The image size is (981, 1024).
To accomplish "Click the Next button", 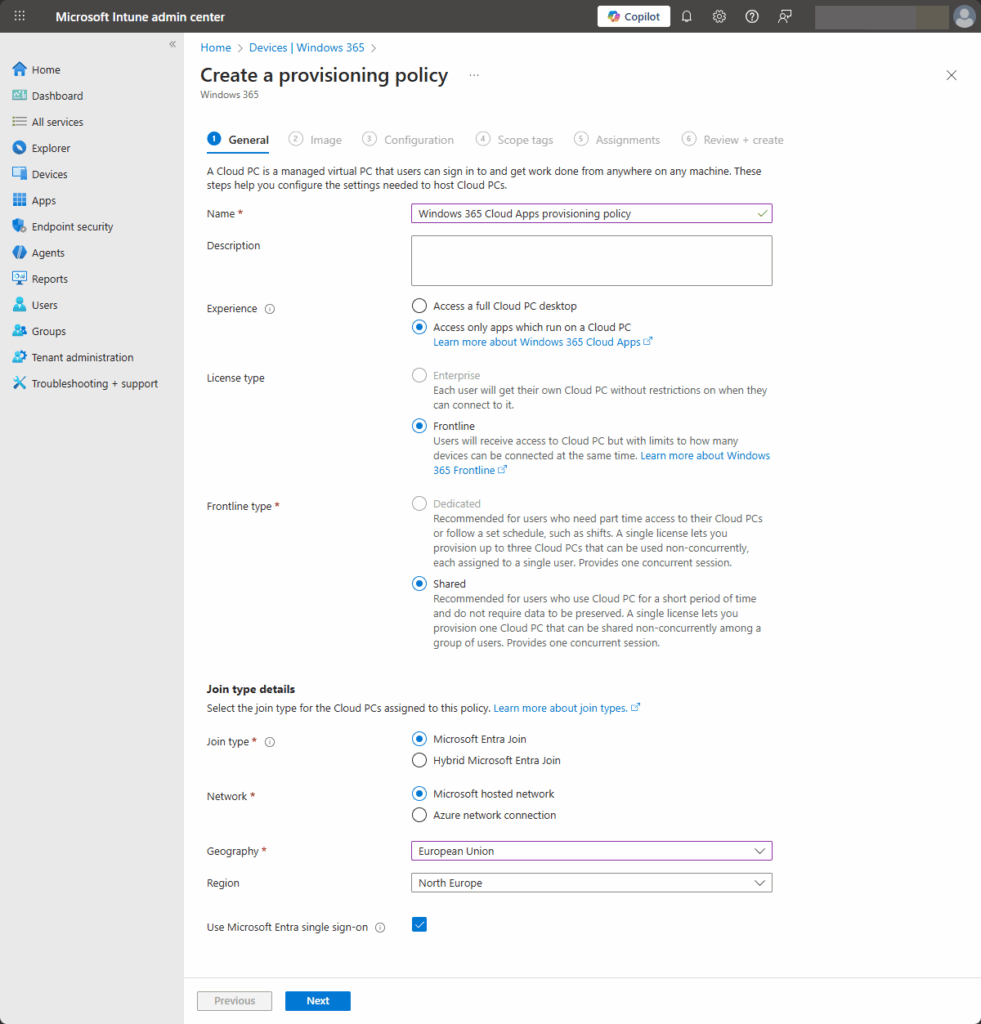I will tap(317, 1001).
